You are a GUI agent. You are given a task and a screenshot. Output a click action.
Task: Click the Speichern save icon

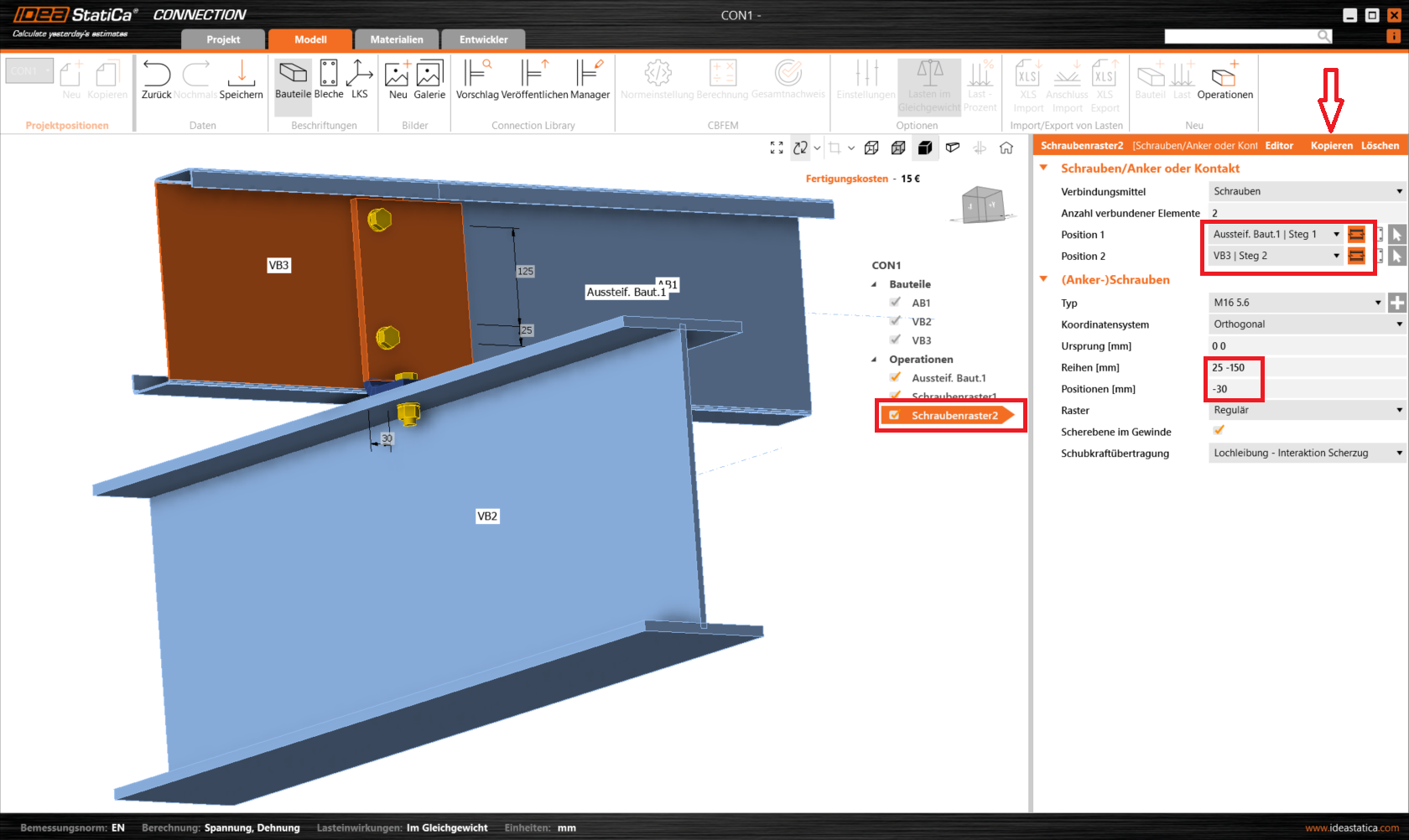point(242,75)
